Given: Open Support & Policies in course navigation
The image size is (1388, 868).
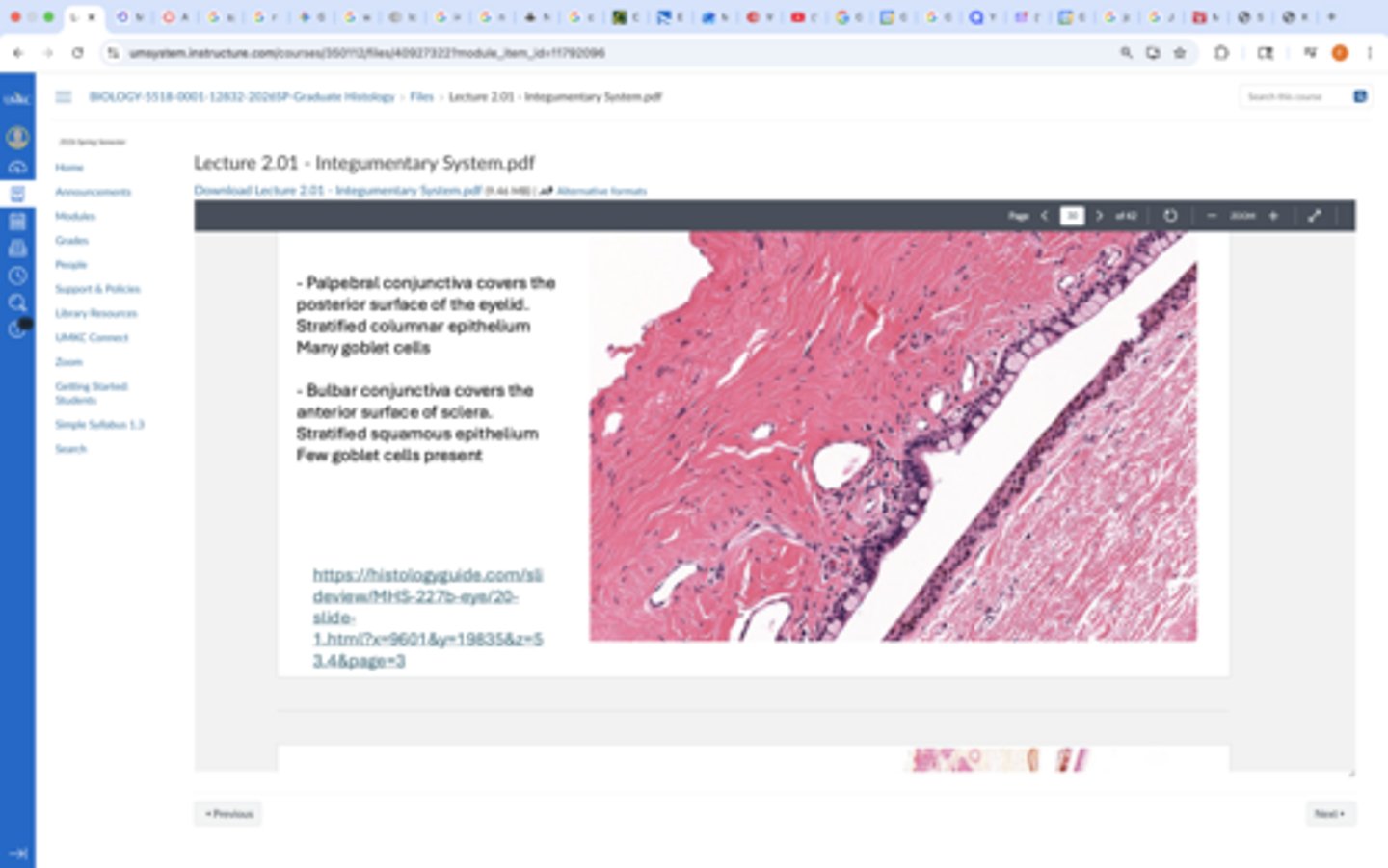Looking at the screenshot, I should tap(97, 289).
